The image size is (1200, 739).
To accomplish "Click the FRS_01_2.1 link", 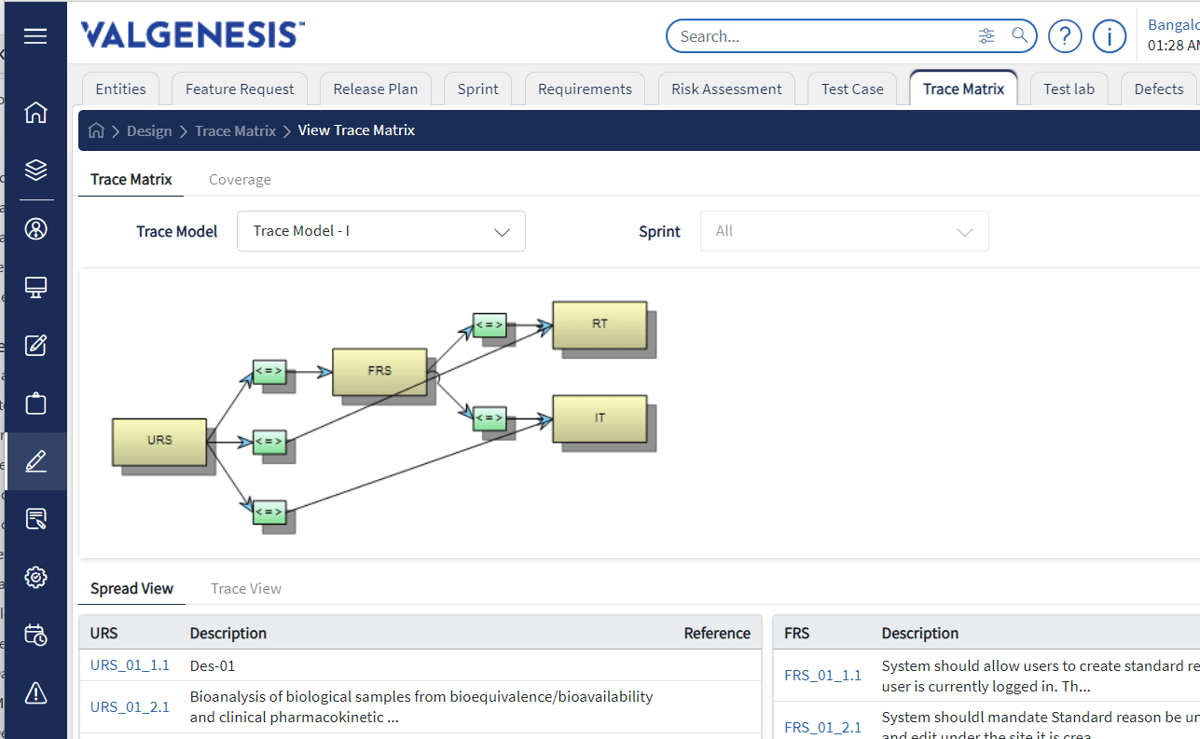I will pos(822,726).
